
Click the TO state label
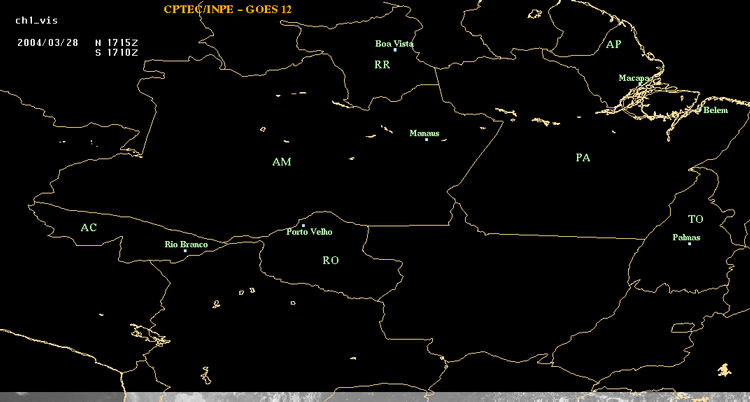[696, 219]
